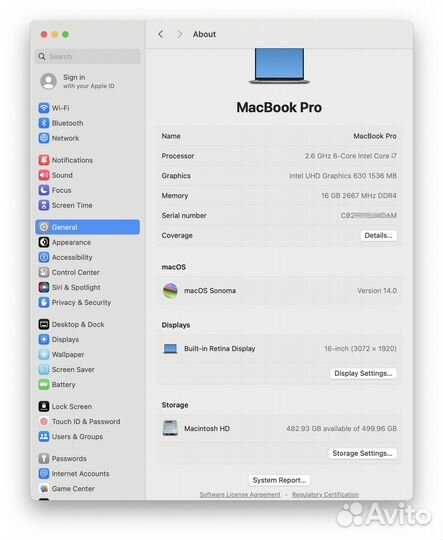Viewport: 443px width, 540px height.
Task: Open Wi-Fi settings icon
Action: [x=44, y=108]
